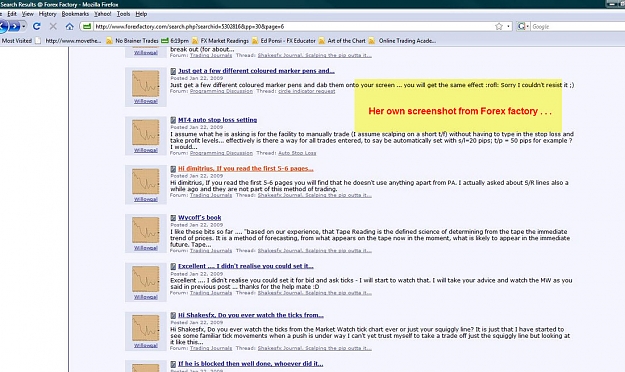Viewport: 625px width, 372px height.
Task: Open the Help menu
Action: [x=141, y=14]
